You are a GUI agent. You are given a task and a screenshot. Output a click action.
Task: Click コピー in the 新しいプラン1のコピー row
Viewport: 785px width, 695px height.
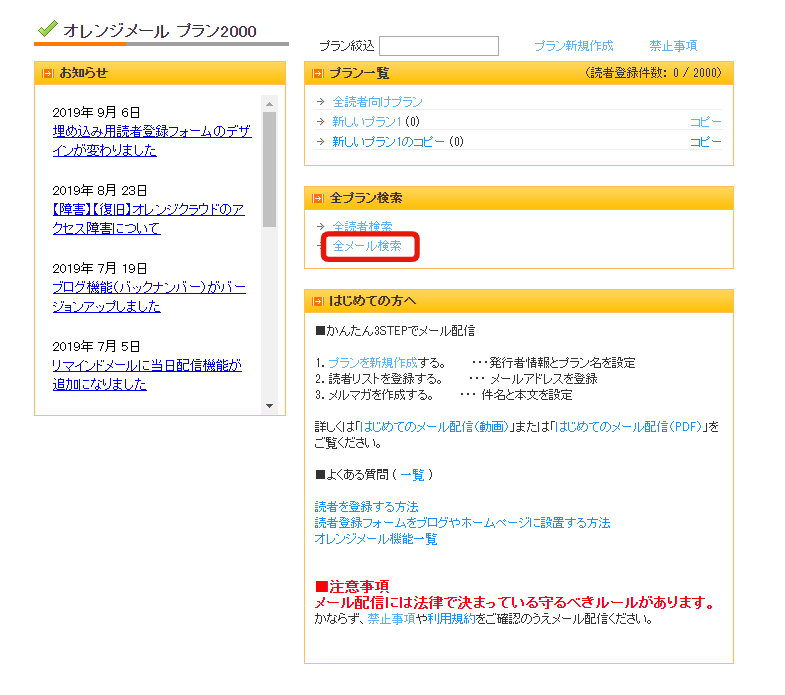pos(706,142)
